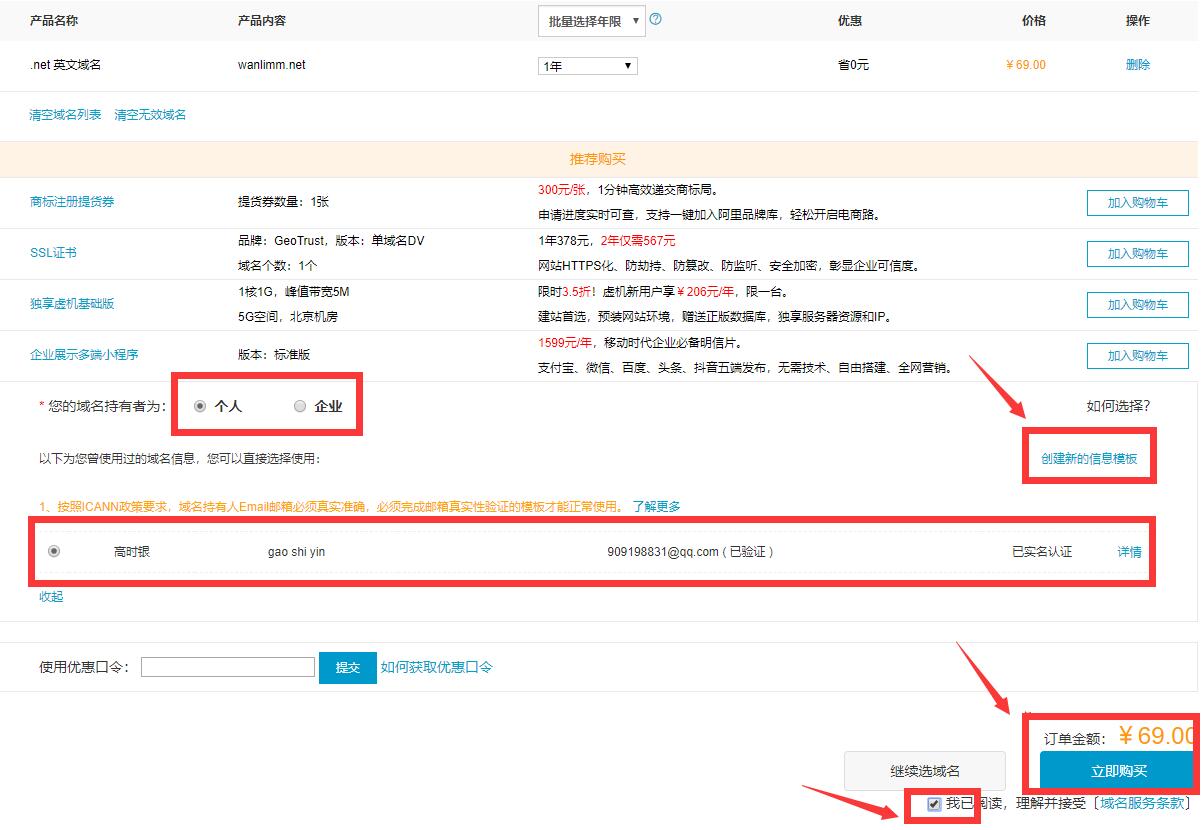Select the 企业 domain holder radio button
This screenshot has height=830, width=1204.
(299, 404)
